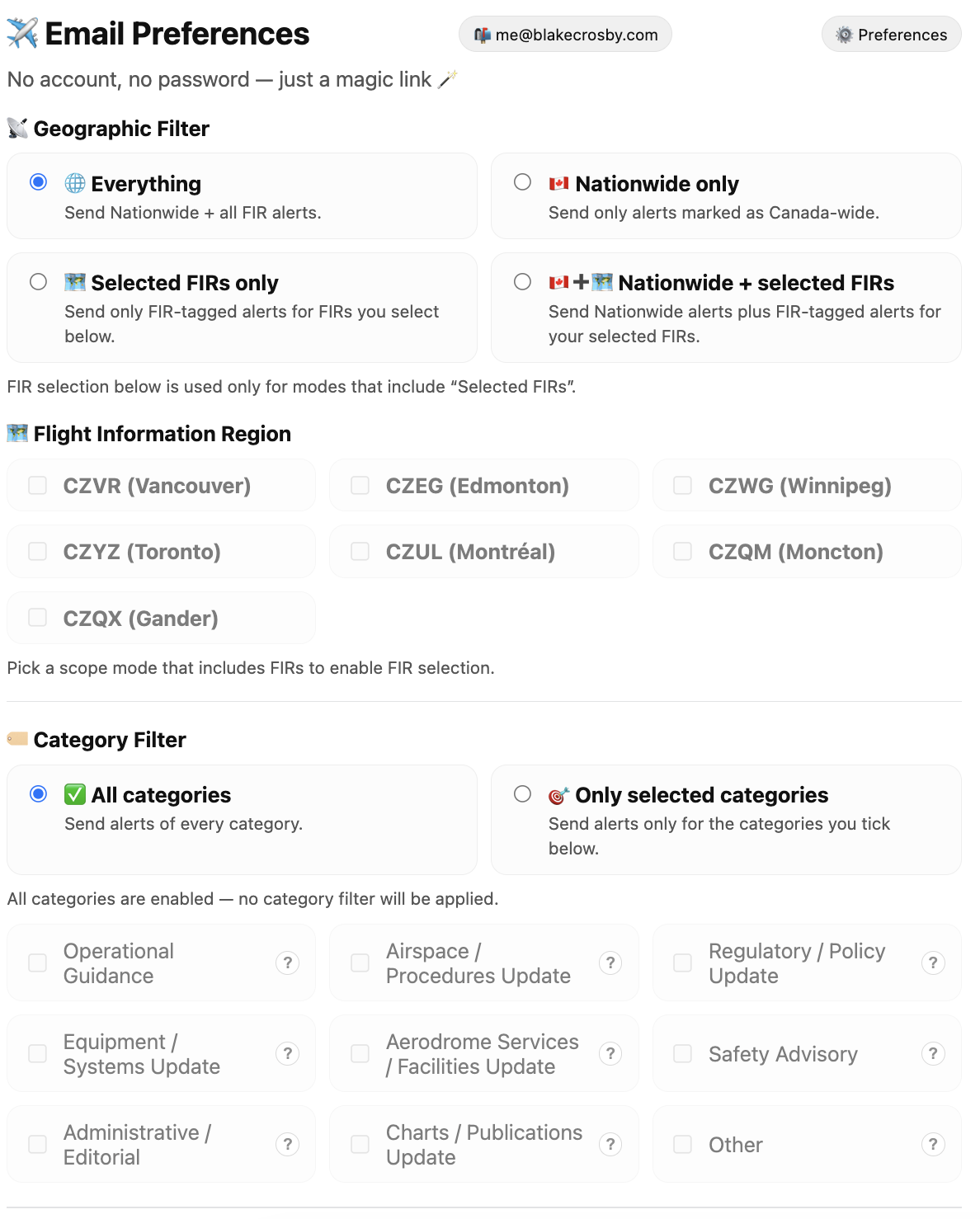Click help icon next to Other category
Screen dimensions: 980x1219
click(933, 1144)
